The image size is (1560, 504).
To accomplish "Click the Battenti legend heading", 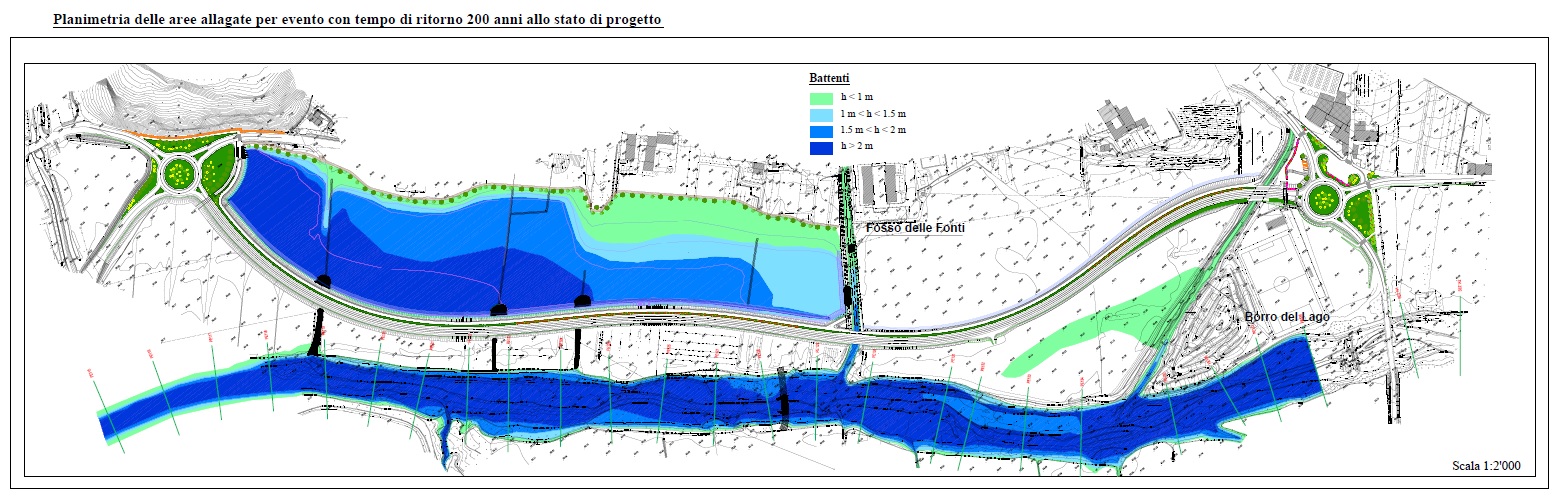I will 829,78.
